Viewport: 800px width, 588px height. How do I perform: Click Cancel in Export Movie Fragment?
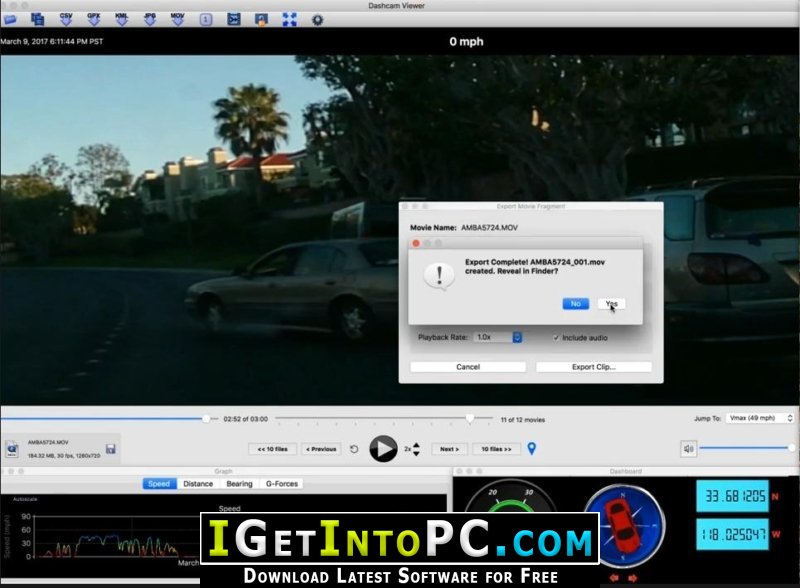click(x=468, y=367)
